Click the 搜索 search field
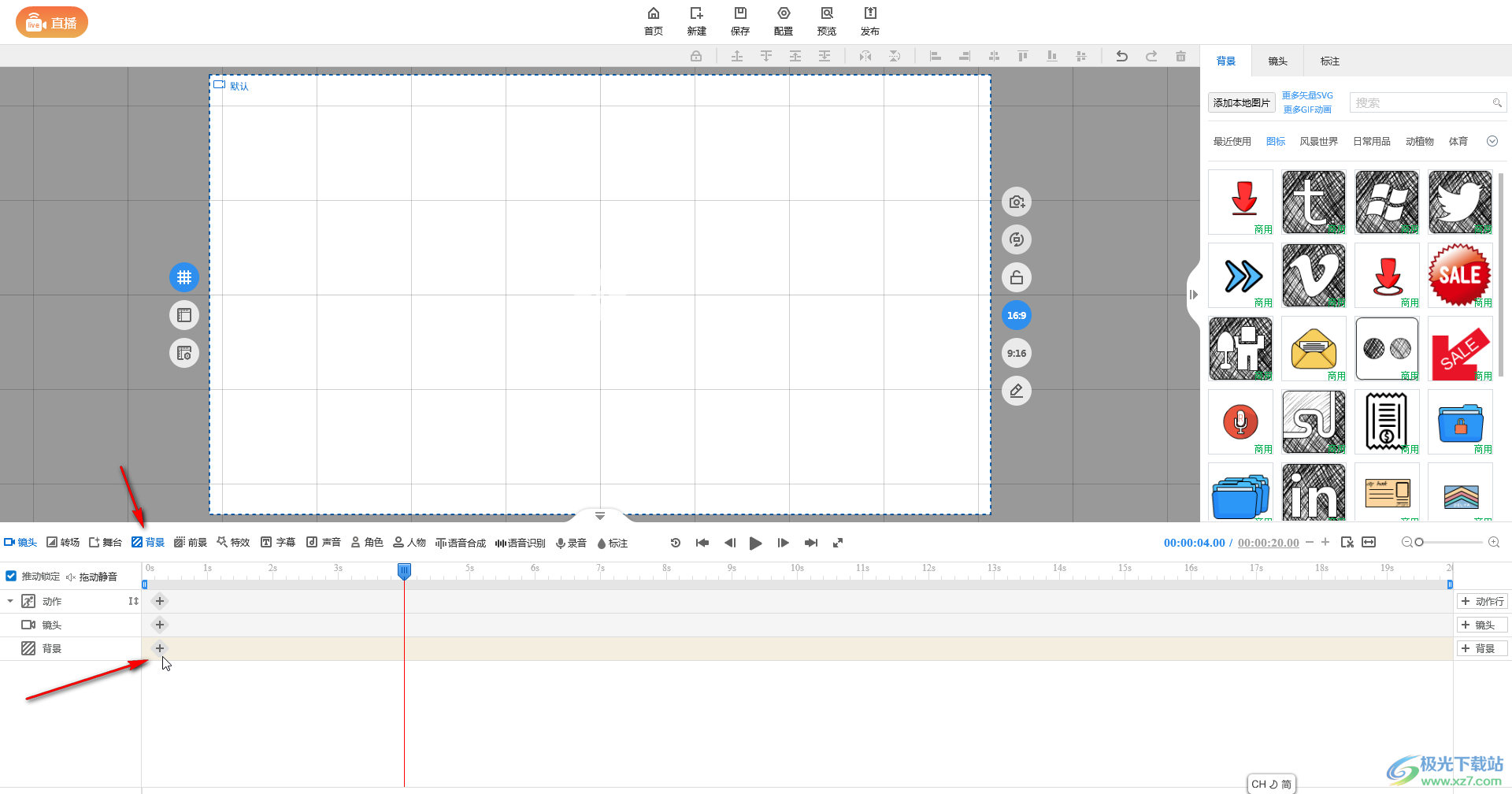The width and height of the screenshot is (1512, 794). point(1428,102)
